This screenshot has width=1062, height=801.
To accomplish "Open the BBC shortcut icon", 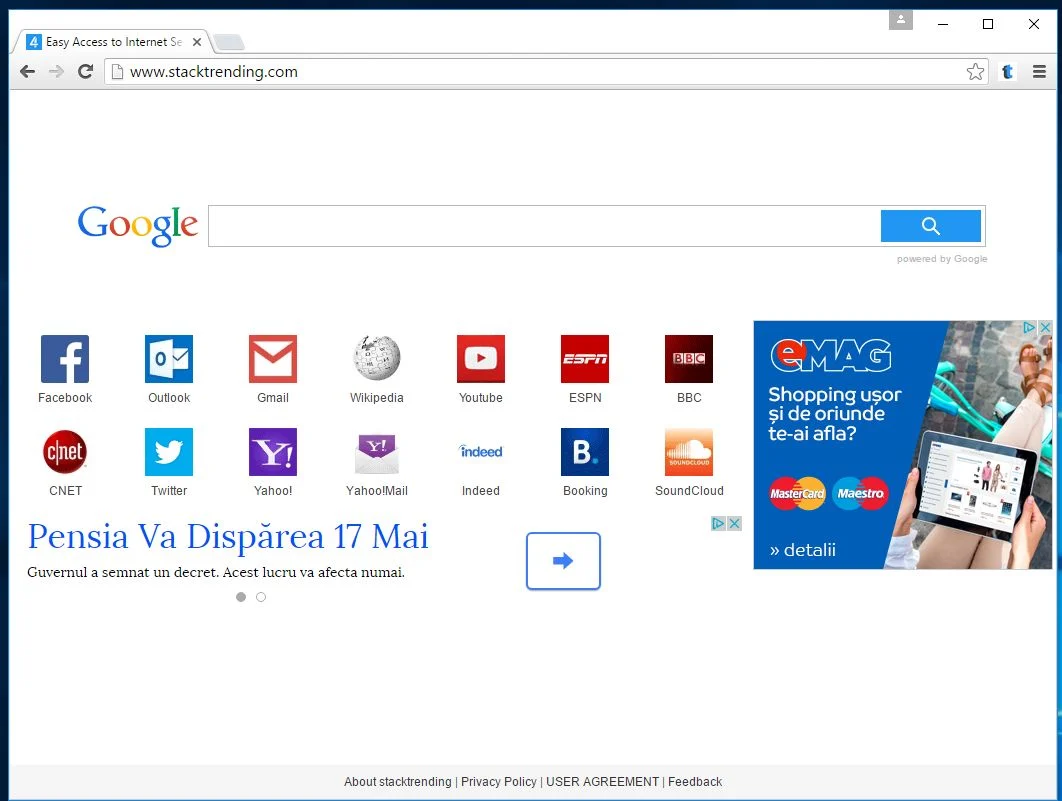I will (x=689, y=359).
